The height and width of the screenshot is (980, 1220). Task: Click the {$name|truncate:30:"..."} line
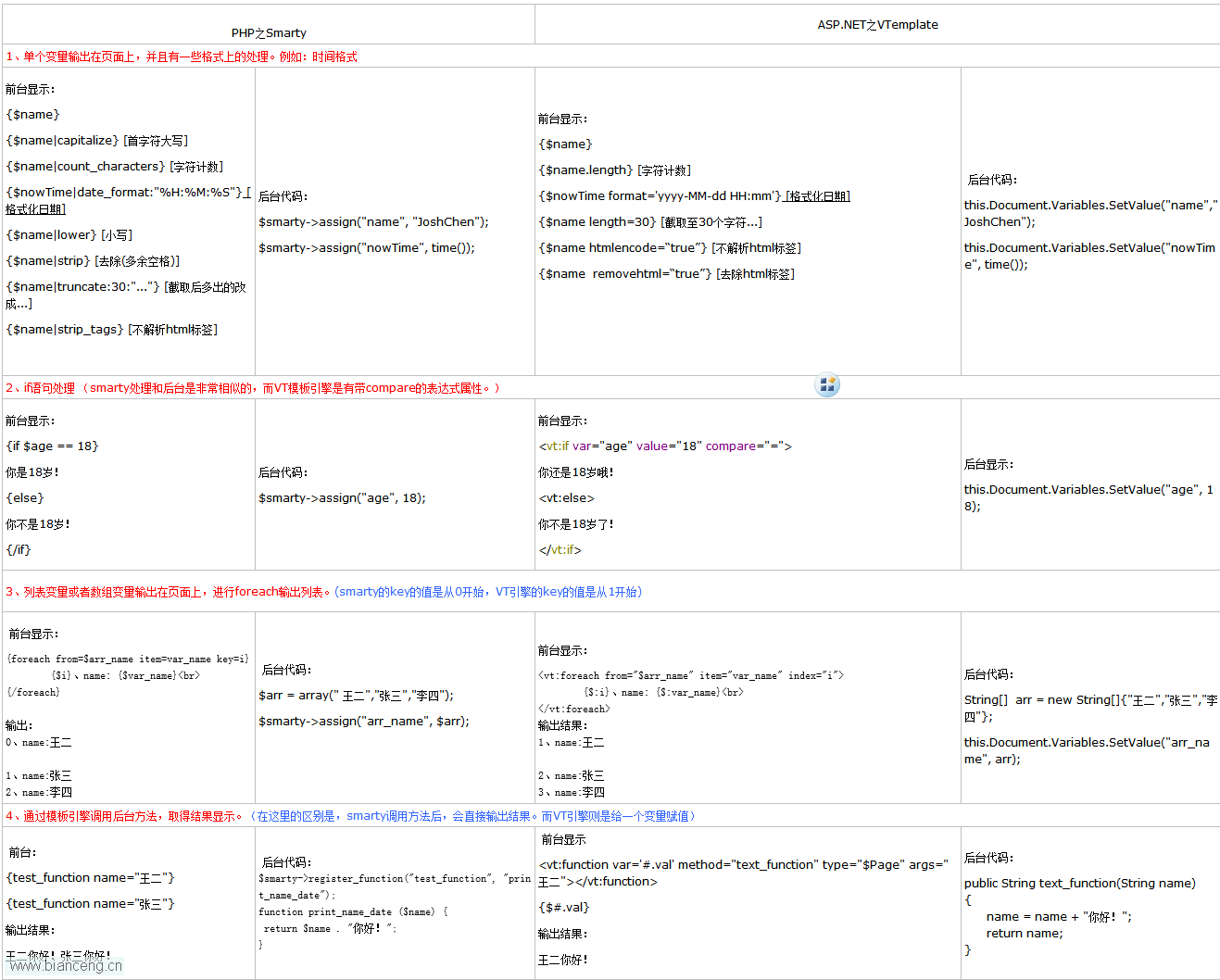click(126, 295)
